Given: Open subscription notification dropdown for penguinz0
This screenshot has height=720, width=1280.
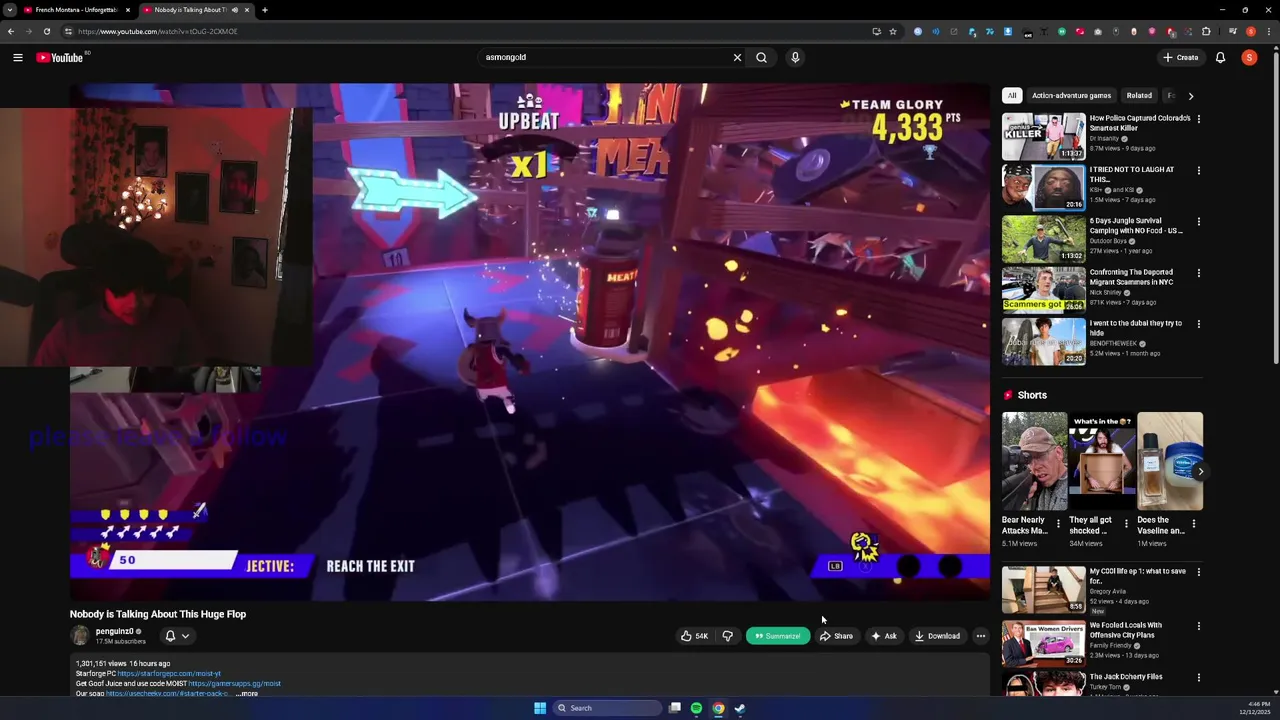Looking at the screenshot, I should pos(177,636).
